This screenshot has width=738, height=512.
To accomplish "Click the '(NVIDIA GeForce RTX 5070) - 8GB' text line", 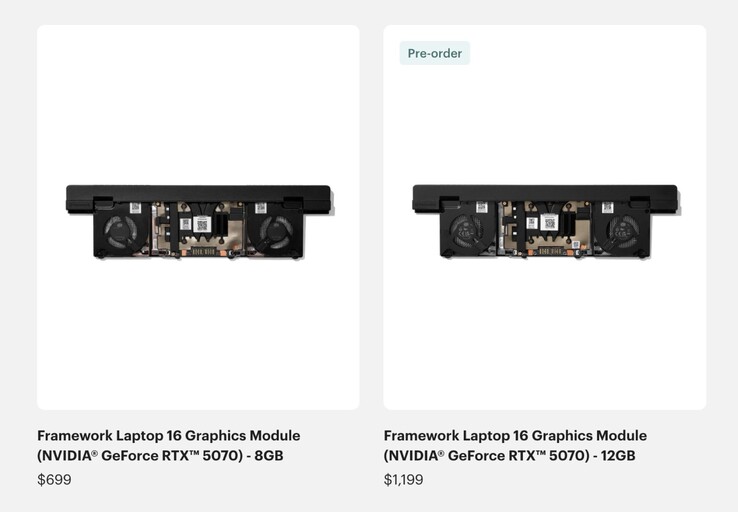I will click(160, 456).
